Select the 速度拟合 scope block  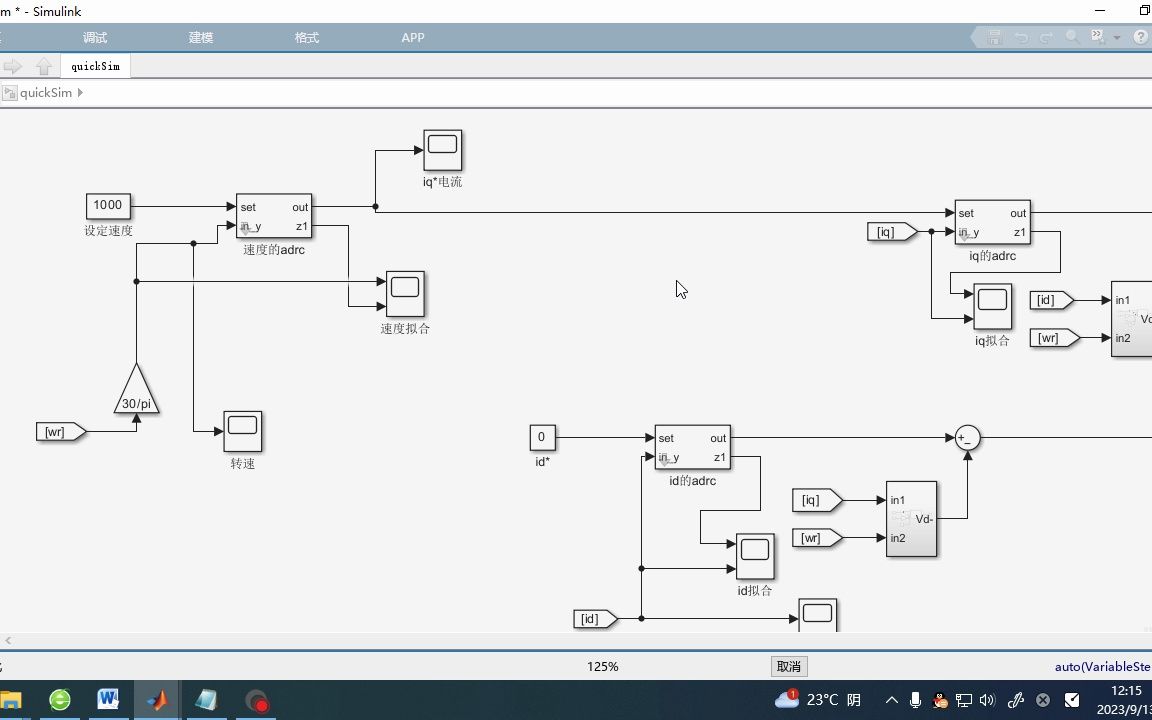405,294
